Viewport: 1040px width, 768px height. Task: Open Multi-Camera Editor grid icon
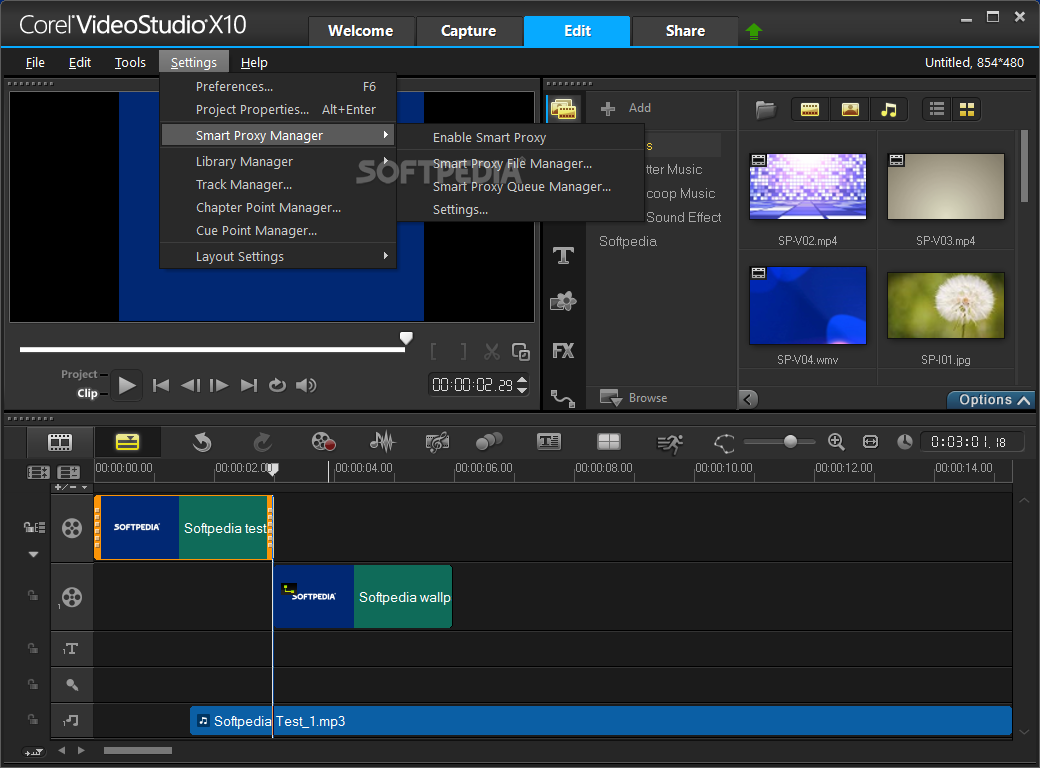click(608, 442)
